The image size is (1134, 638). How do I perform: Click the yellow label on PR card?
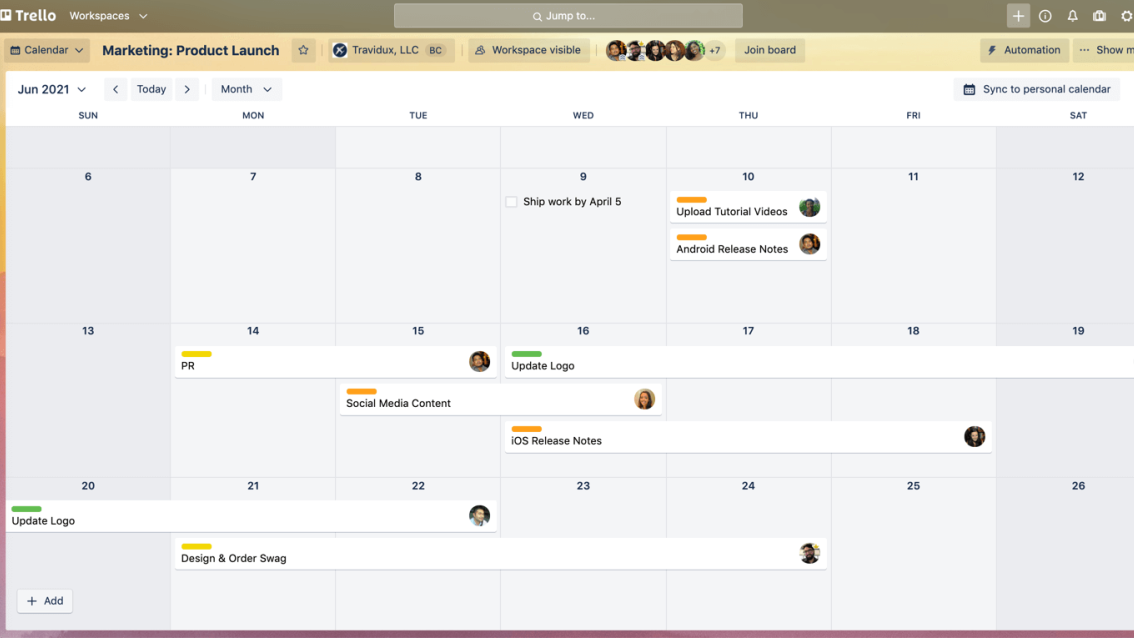(196, 354)
